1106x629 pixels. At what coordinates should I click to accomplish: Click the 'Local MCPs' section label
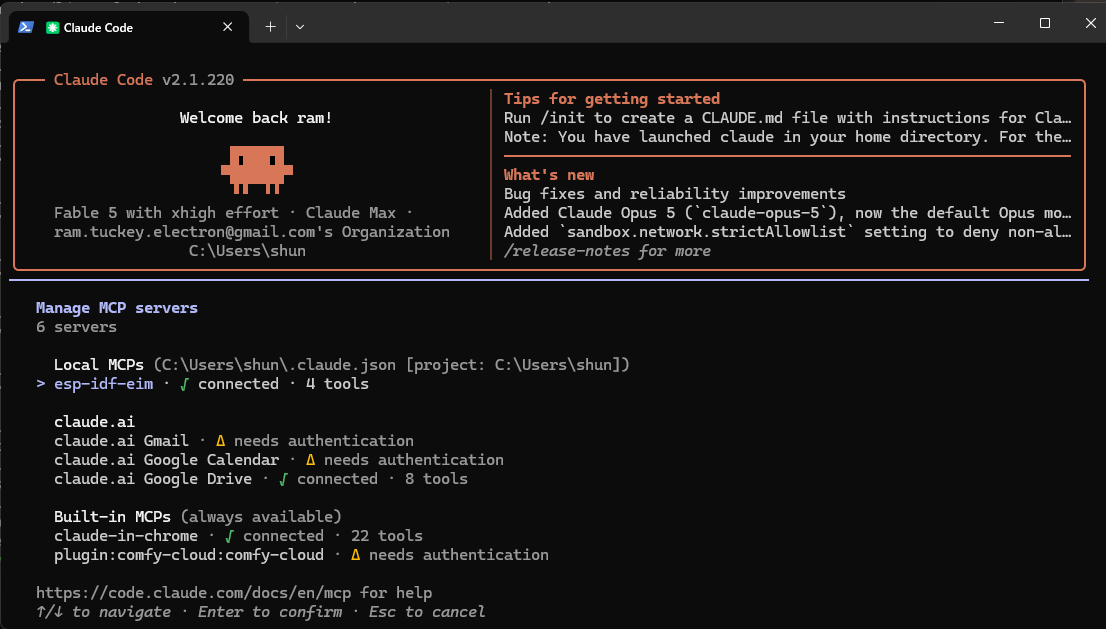pos(99,365)
